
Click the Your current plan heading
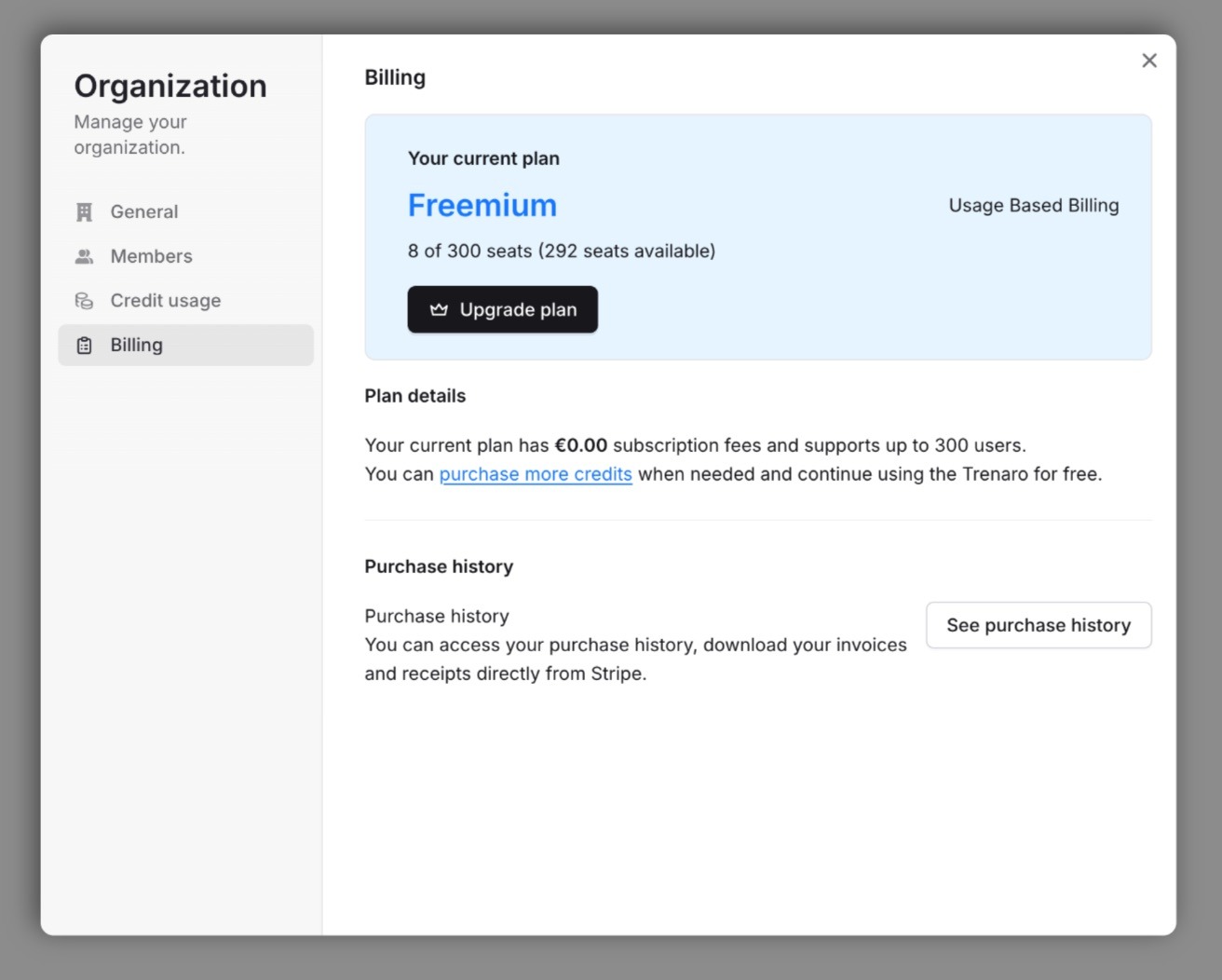[483, 158]
